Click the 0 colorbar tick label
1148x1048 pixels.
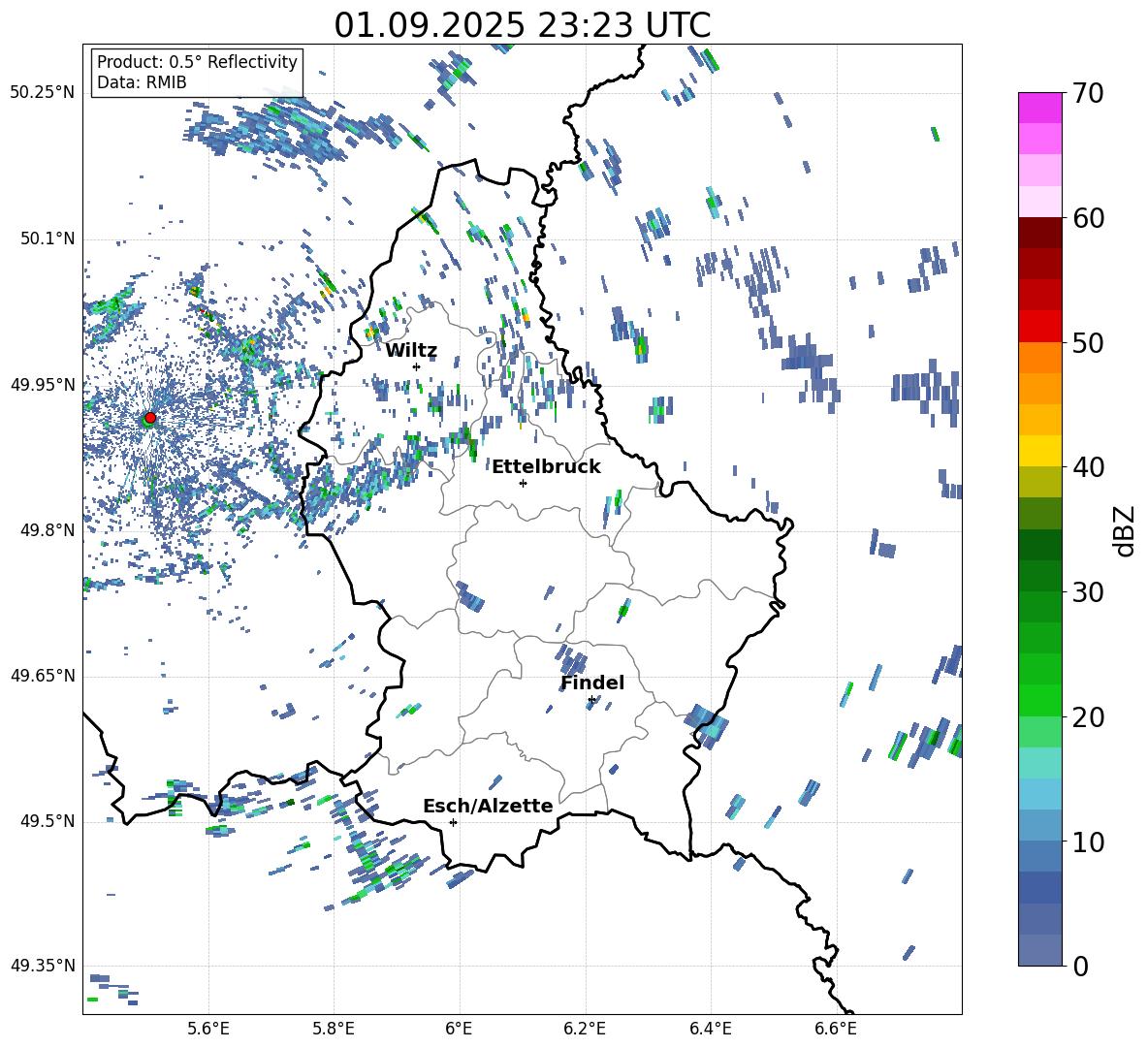[x=1080, y=966]
